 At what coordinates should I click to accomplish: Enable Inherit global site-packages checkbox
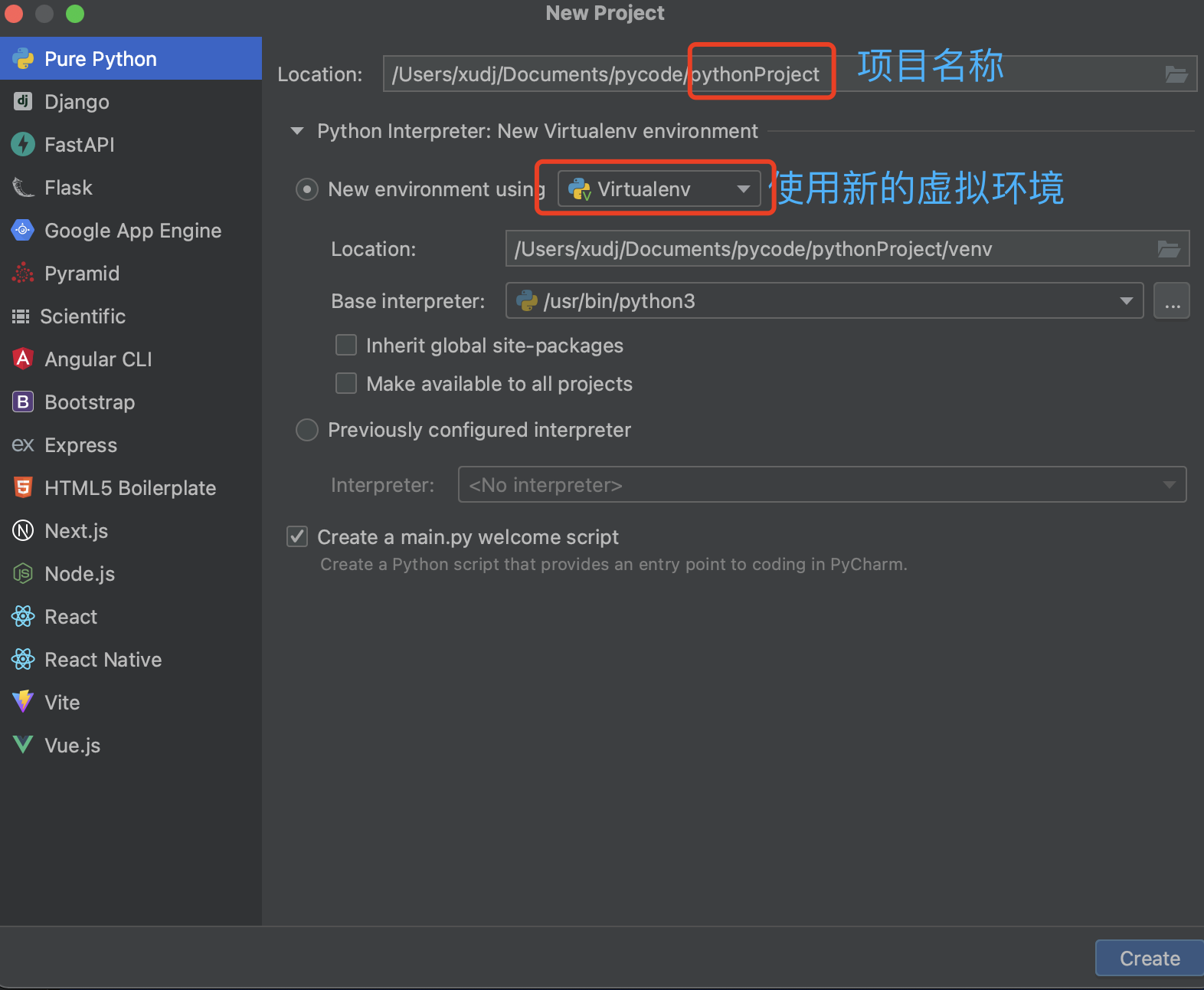[x=346, y=345]
